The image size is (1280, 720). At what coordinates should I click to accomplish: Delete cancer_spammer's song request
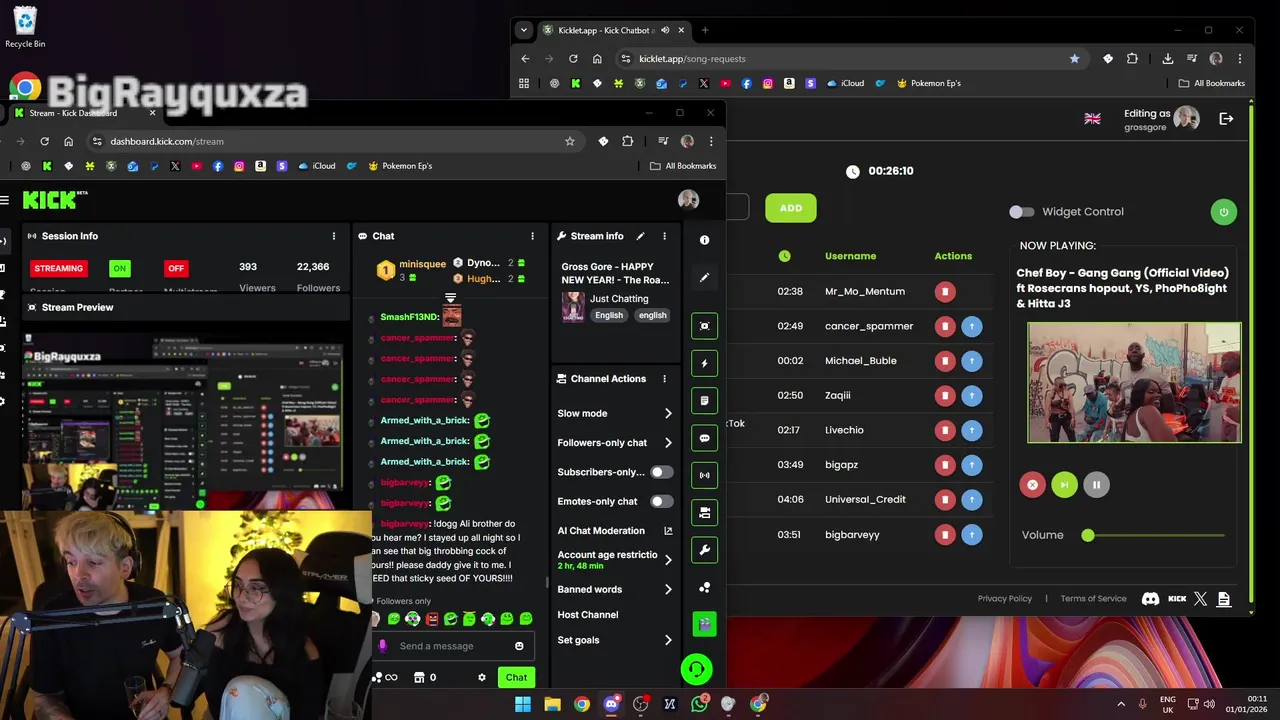coord(945,326)
